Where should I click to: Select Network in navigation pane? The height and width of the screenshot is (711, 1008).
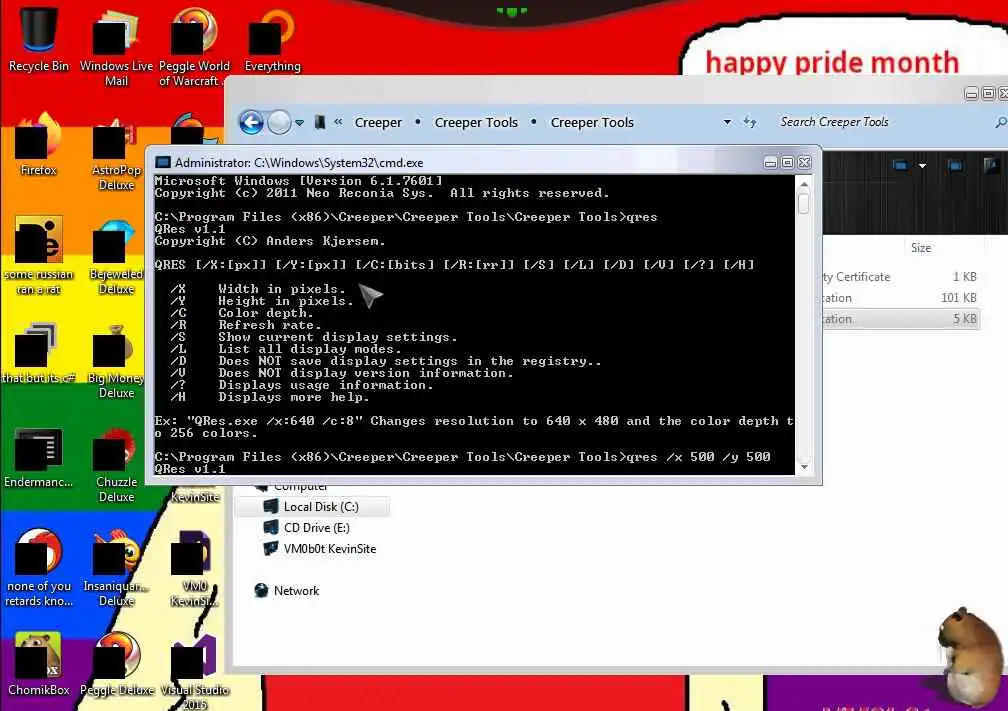pyautogui.click(x=287, y=591)
